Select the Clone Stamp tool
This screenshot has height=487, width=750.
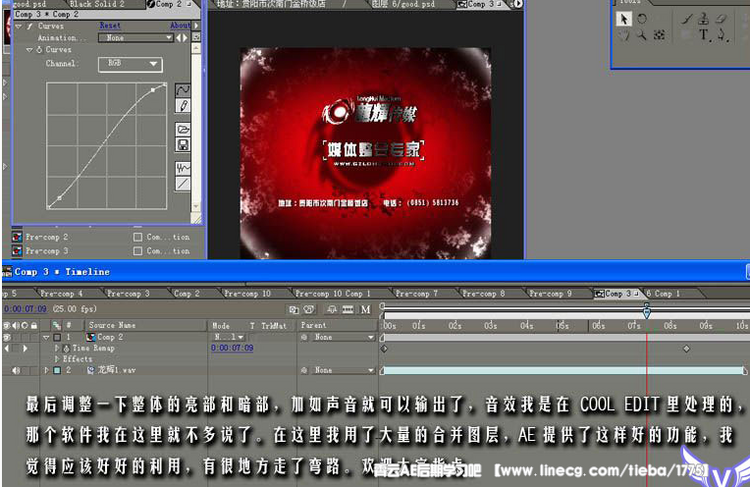coord(703,19)
